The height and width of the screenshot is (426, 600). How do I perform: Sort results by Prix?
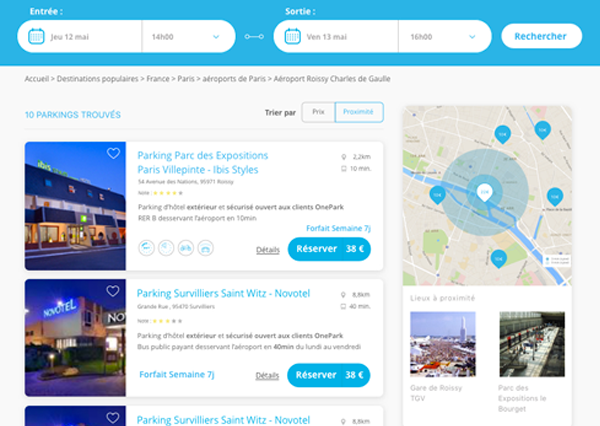pos(318,113)
